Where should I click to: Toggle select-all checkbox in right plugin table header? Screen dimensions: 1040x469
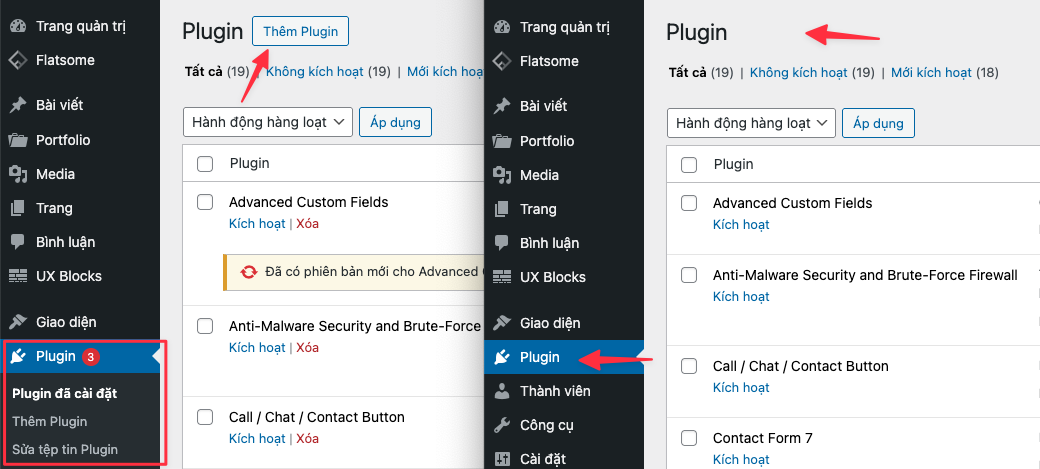tap(689, 165)
